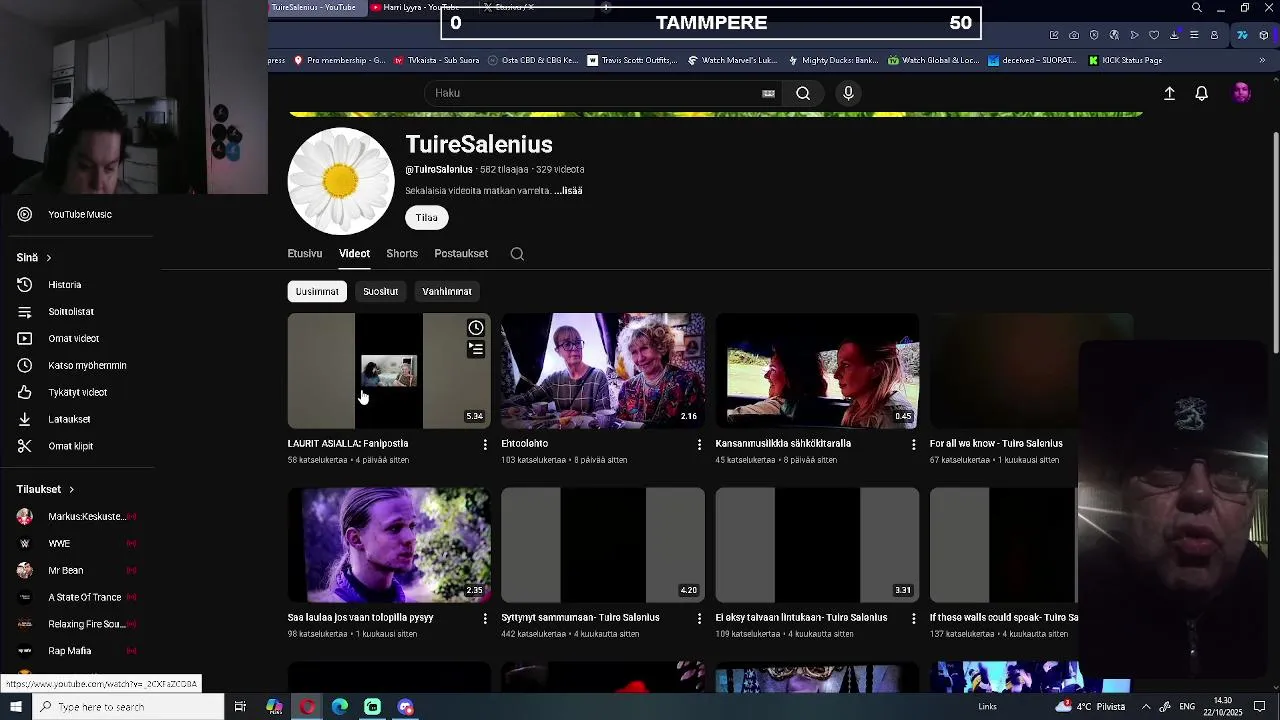Open options for Syttynyt sammumaan video
The height and width of the screenshot is (720, 1280).
coord(699,618)
